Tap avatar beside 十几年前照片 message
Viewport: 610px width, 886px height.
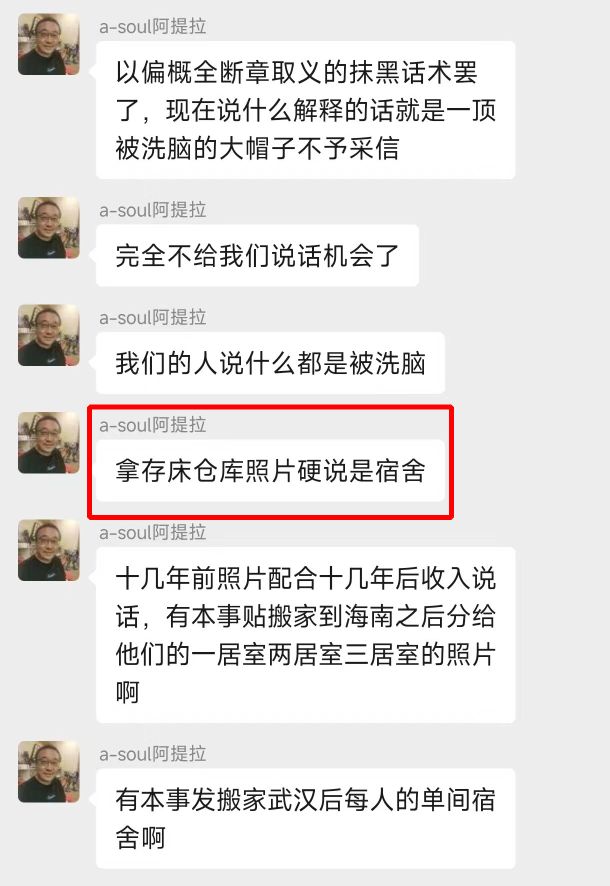49,550
